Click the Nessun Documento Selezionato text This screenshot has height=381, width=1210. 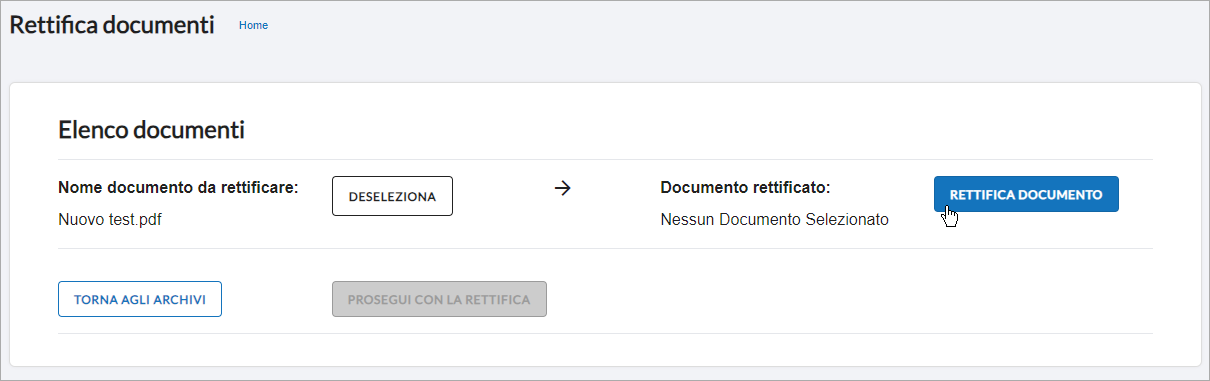coord(774,220)
